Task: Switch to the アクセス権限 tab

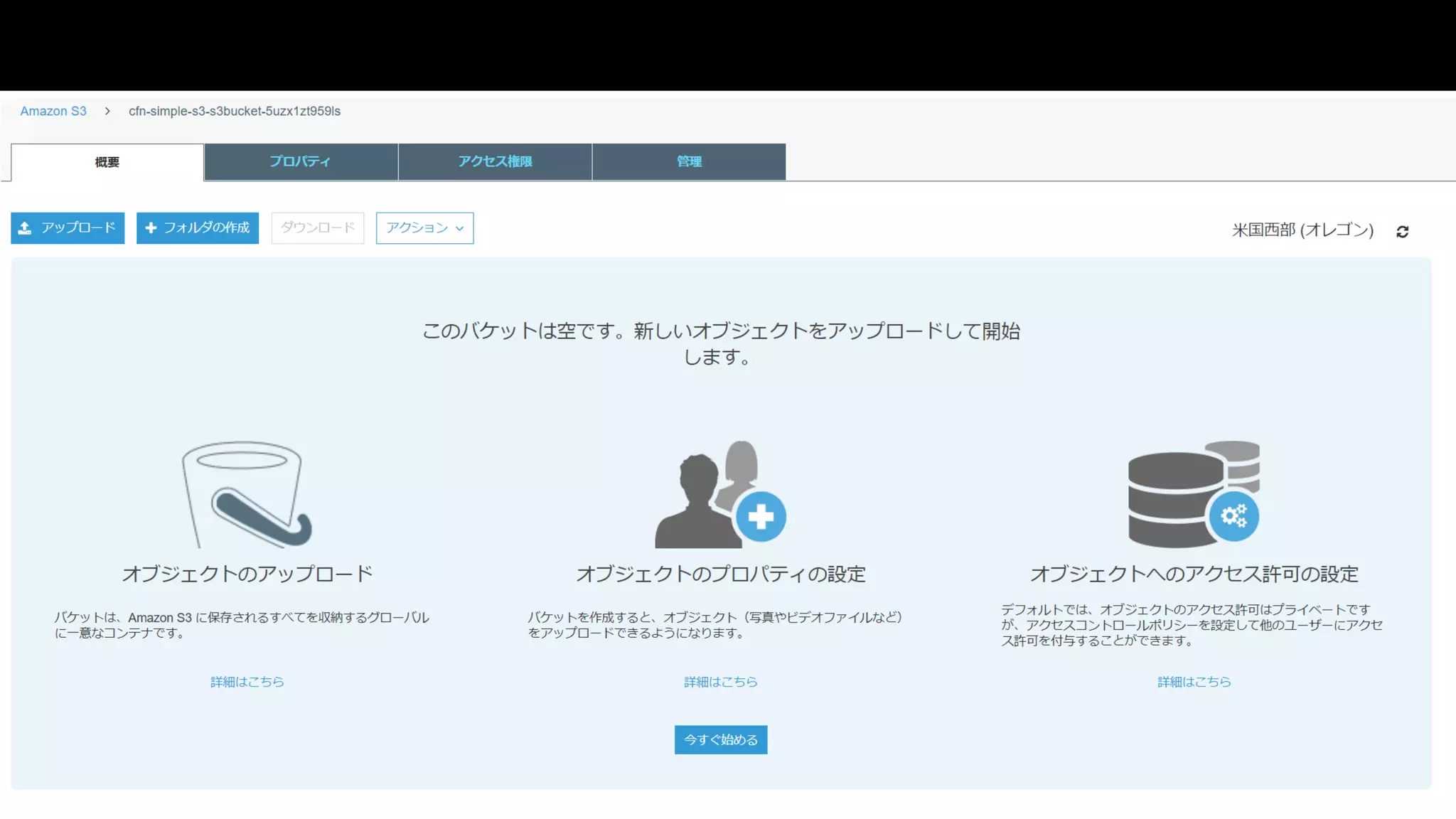Action: [x=495, y=162]
